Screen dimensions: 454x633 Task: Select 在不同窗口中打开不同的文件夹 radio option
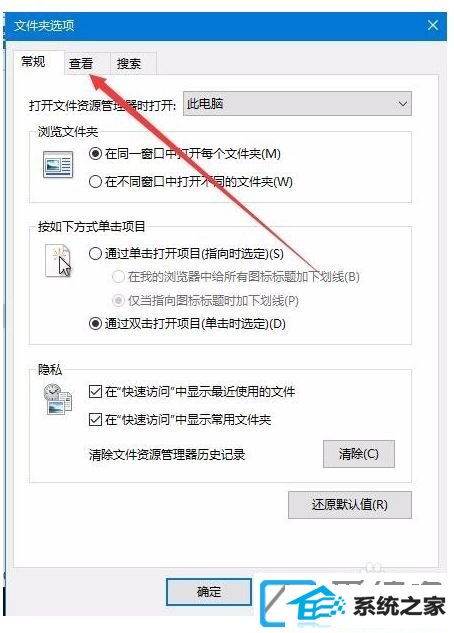click(x=95, y=181)
